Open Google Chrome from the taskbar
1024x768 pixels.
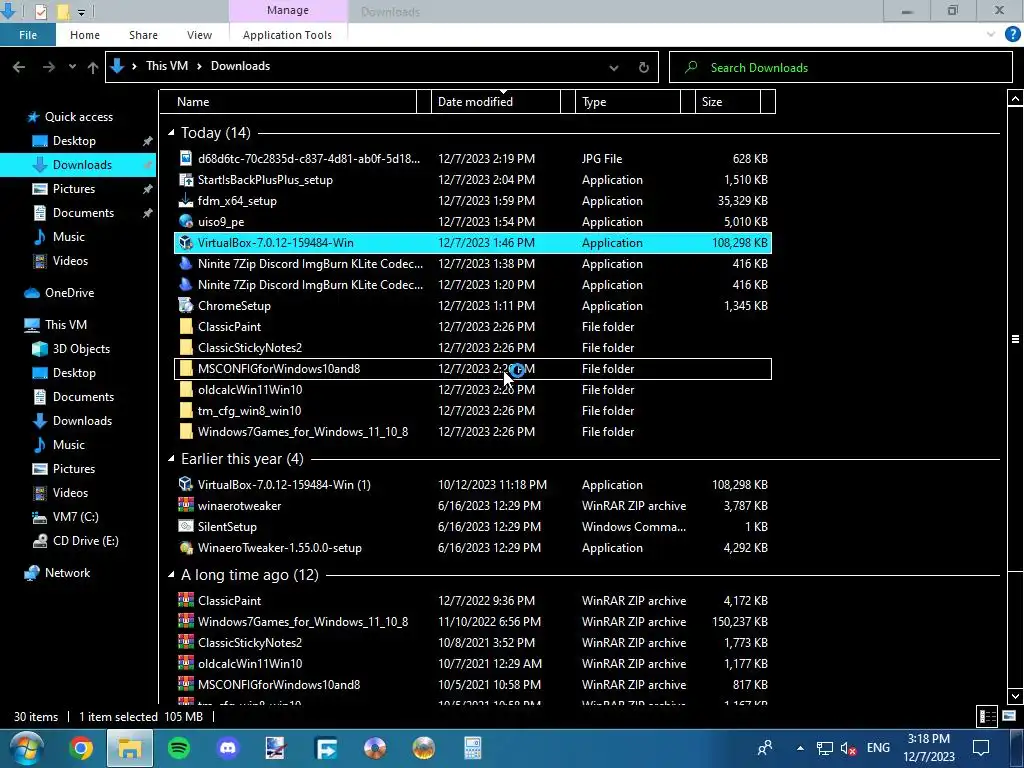[x=81, y=748]
